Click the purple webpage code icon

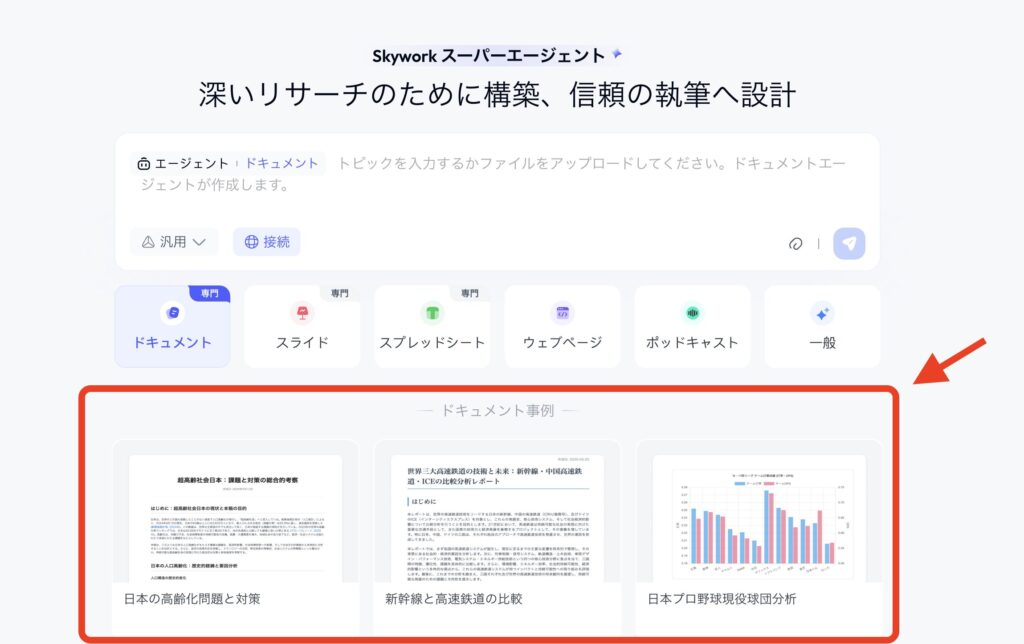tap(562, 313)
